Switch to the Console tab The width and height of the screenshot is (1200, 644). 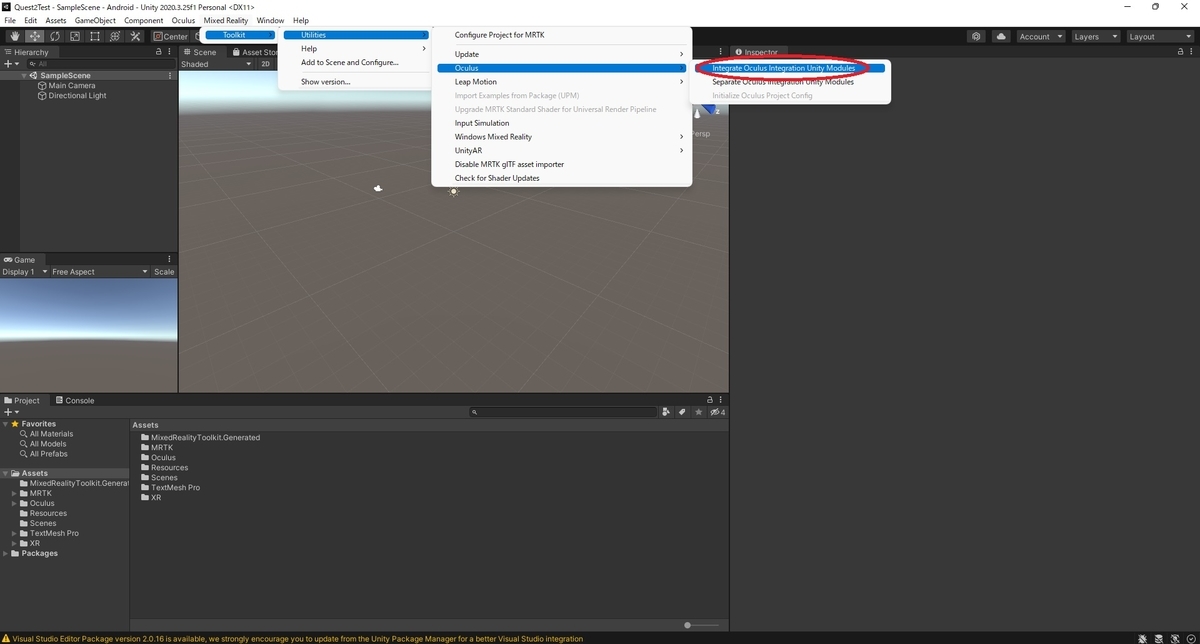point(75,400)
